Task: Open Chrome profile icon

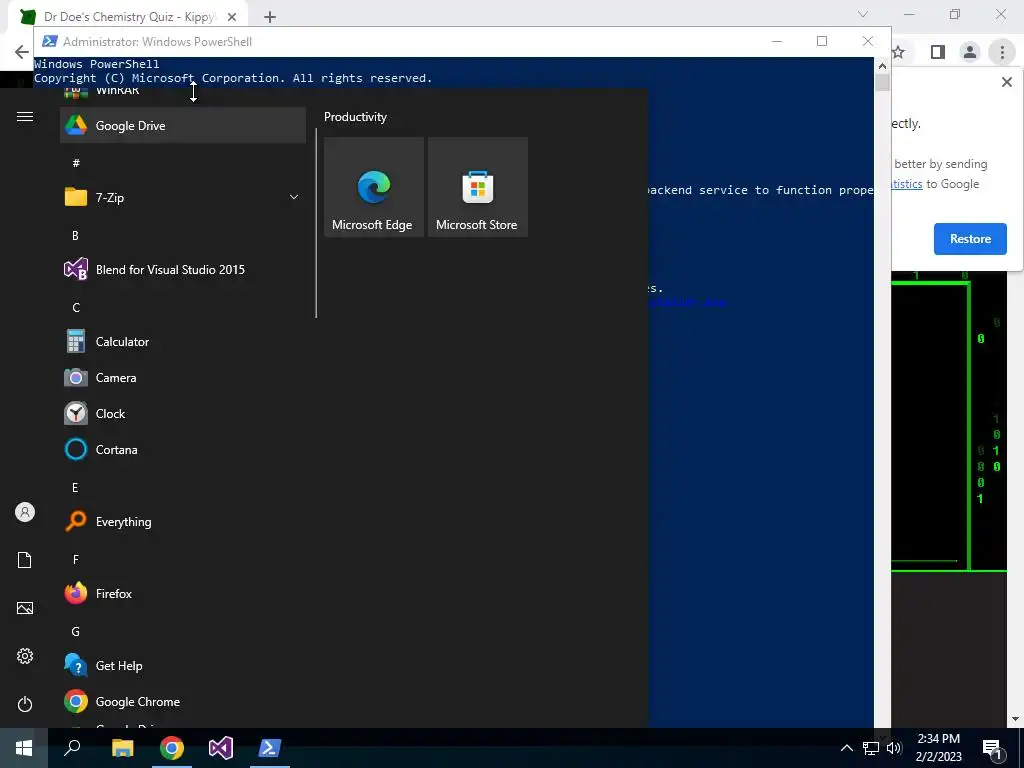Action: coord(970,52)
